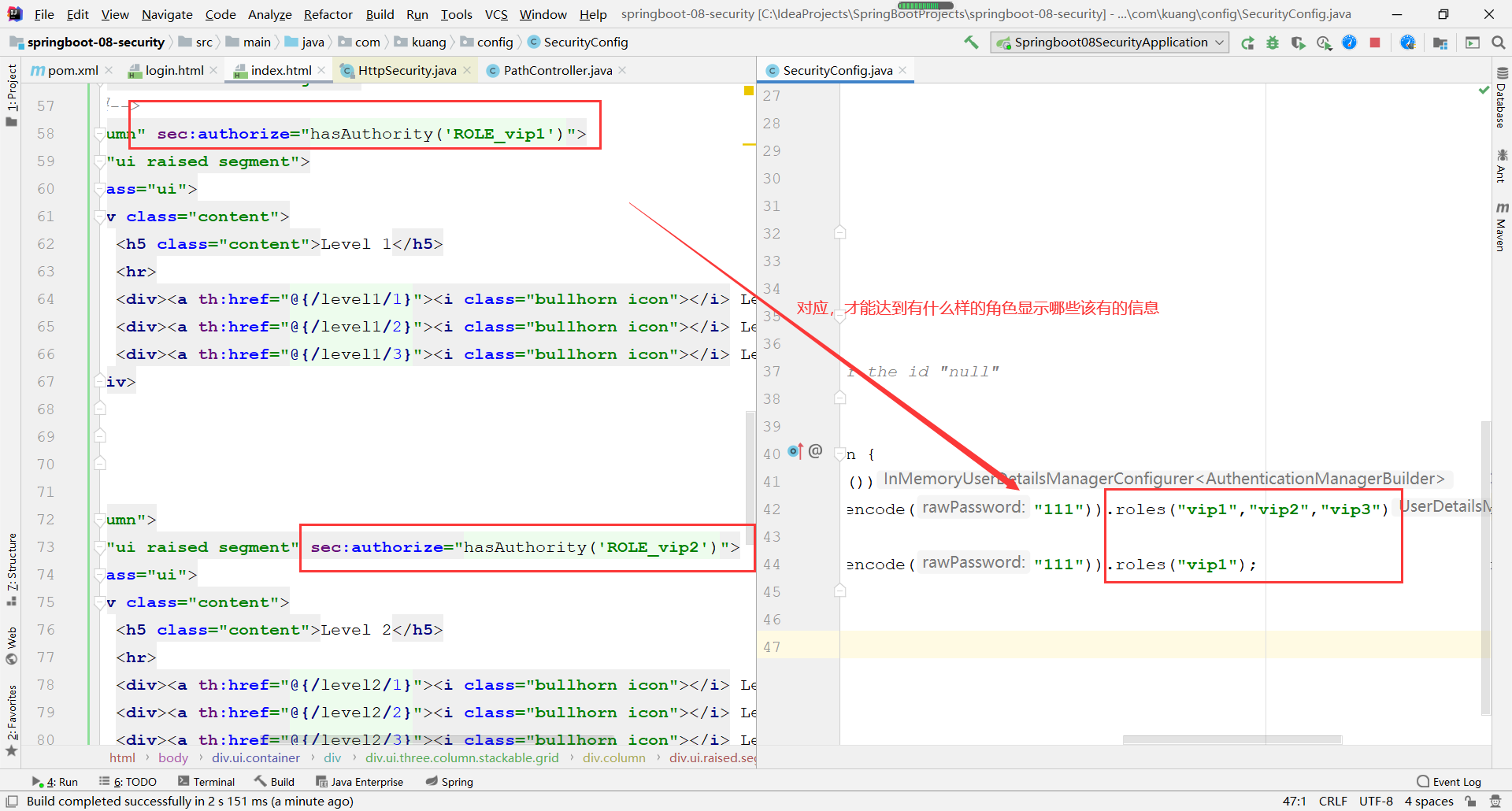
Task: Click the run anything window icon
Action: pyautogui.click(x=1473, y=43)
